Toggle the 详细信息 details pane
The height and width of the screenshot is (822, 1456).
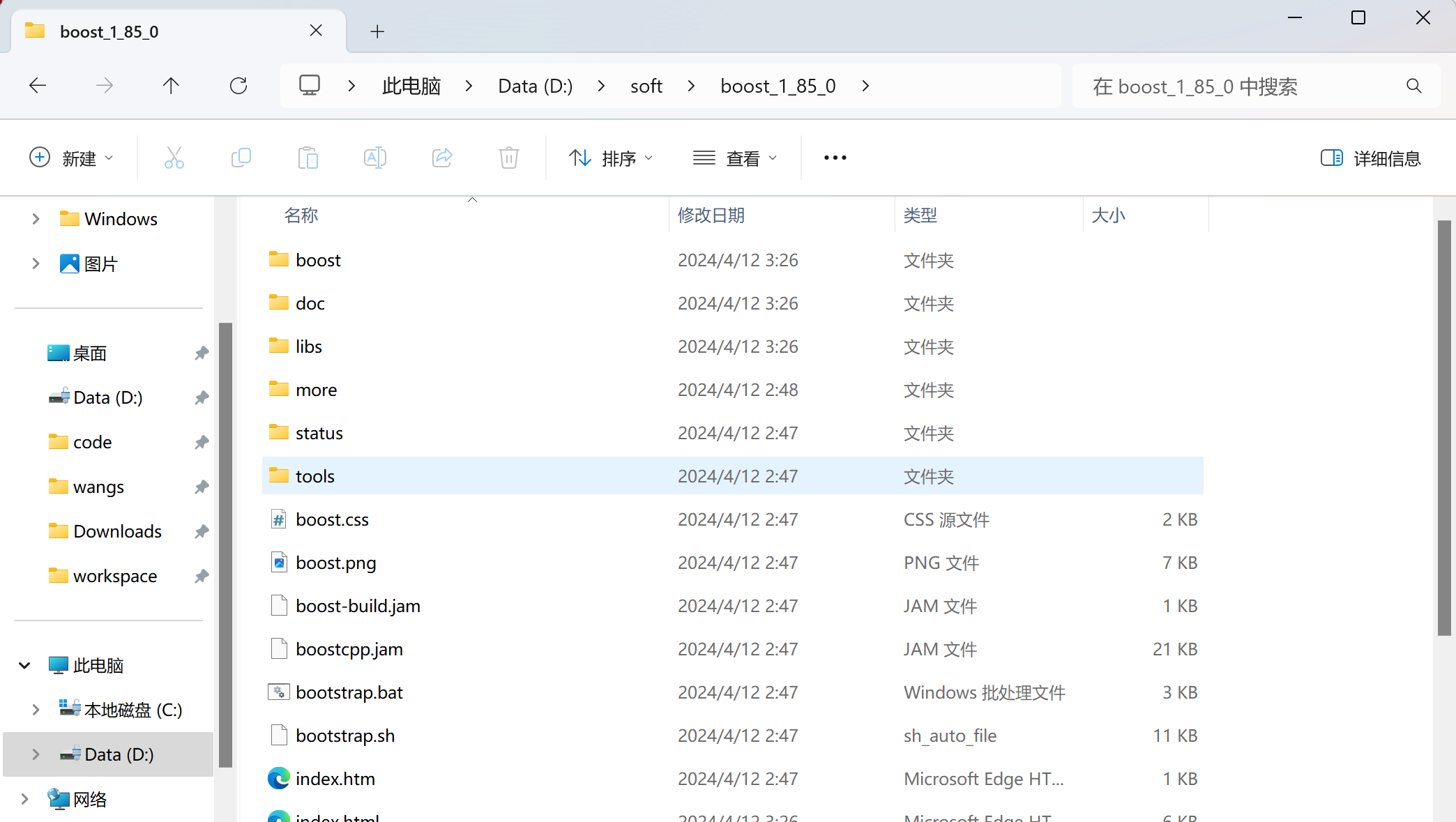[x=1370, y=158]
